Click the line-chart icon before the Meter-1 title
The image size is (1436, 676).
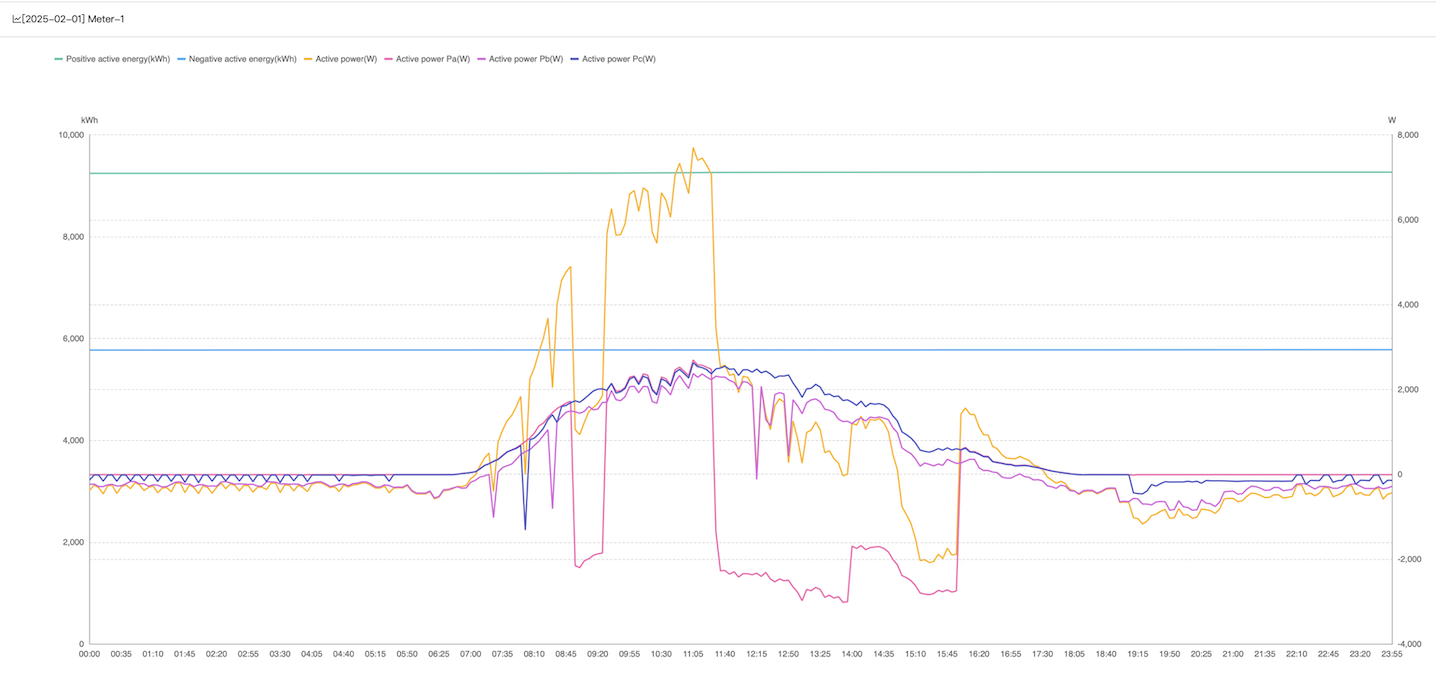point(17,19)
